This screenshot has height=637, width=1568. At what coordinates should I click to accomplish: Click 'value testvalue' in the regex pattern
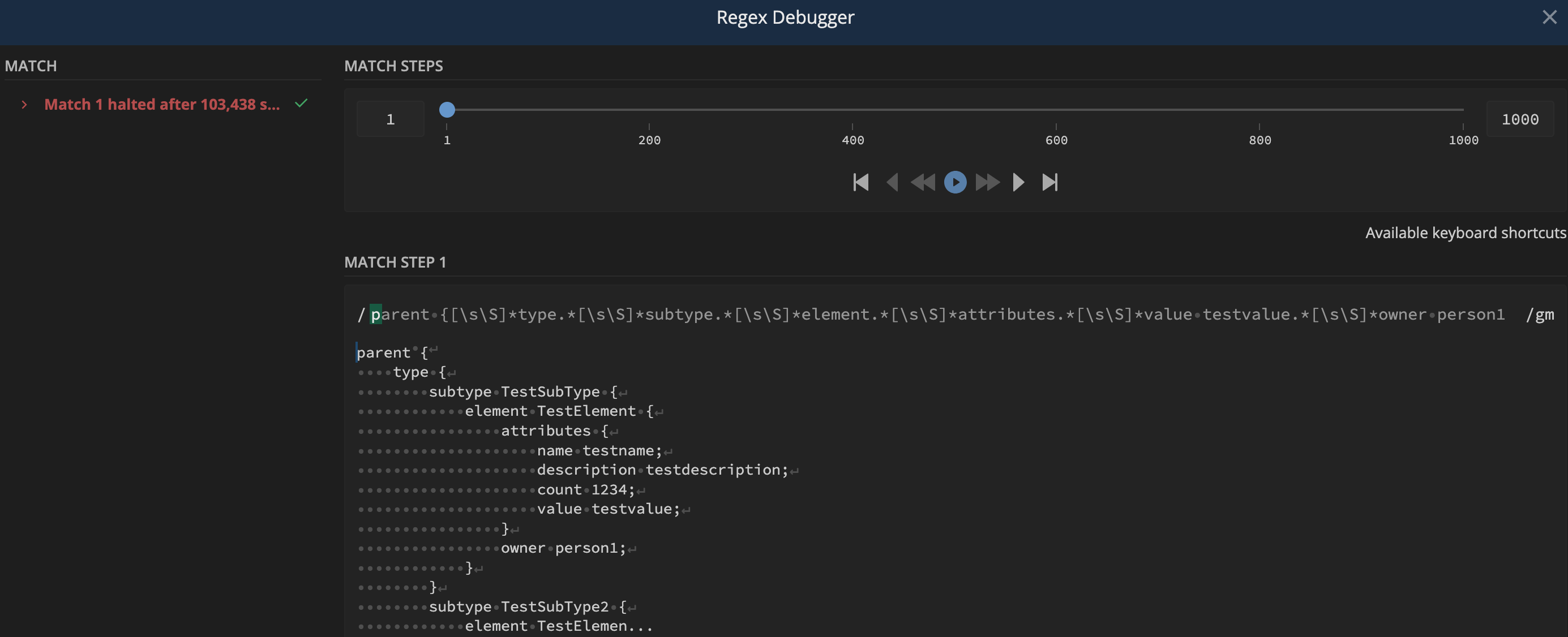[x=1217, y=315]
